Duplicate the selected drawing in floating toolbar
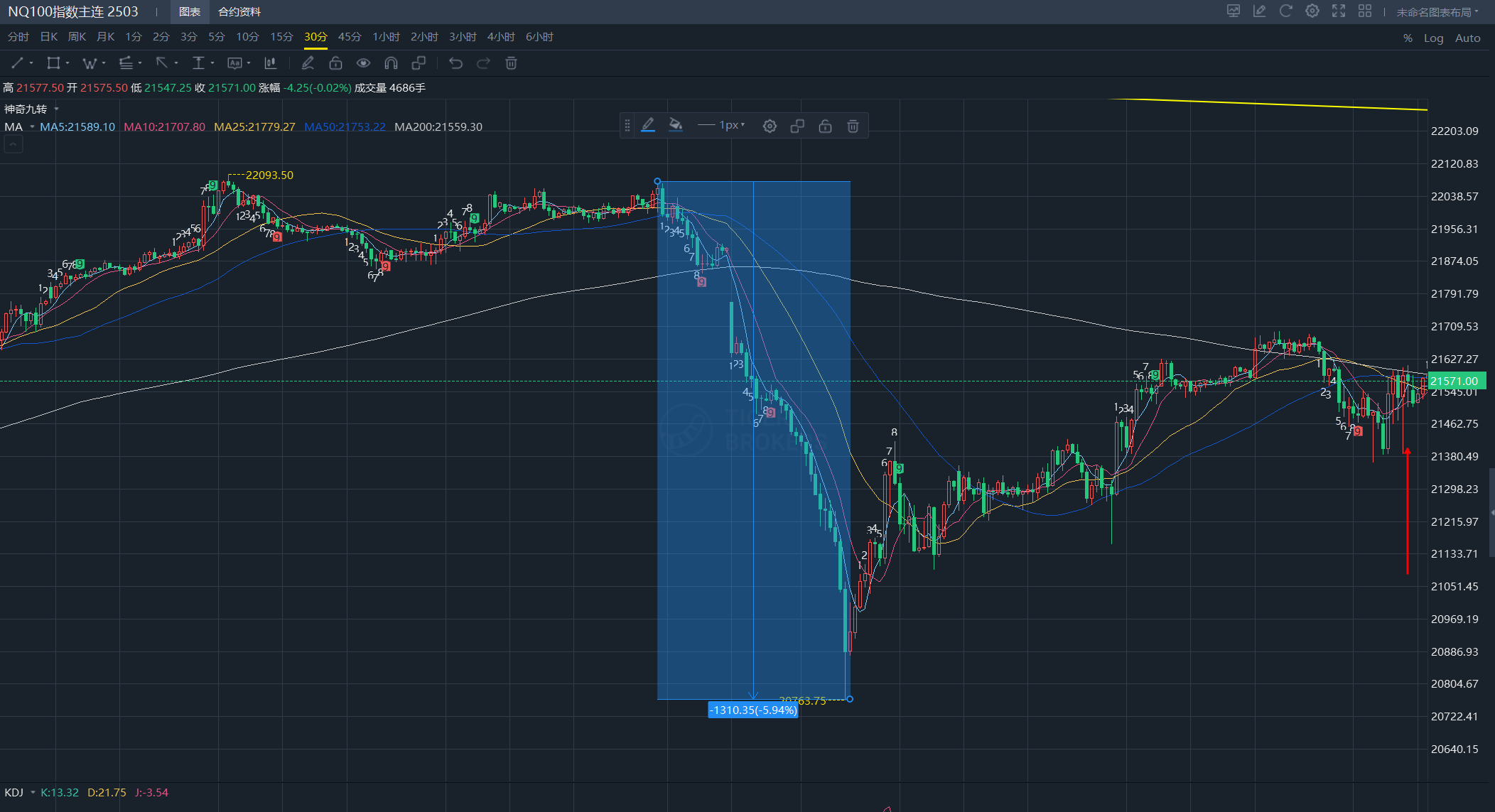1495x812 pixels. pos(797,126)
